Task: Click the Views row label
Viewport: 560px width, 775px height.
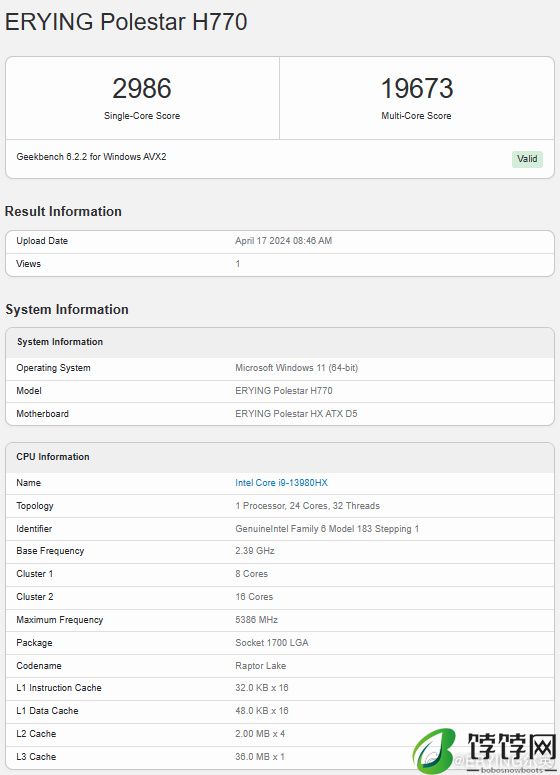Action: tap(29, 263)
